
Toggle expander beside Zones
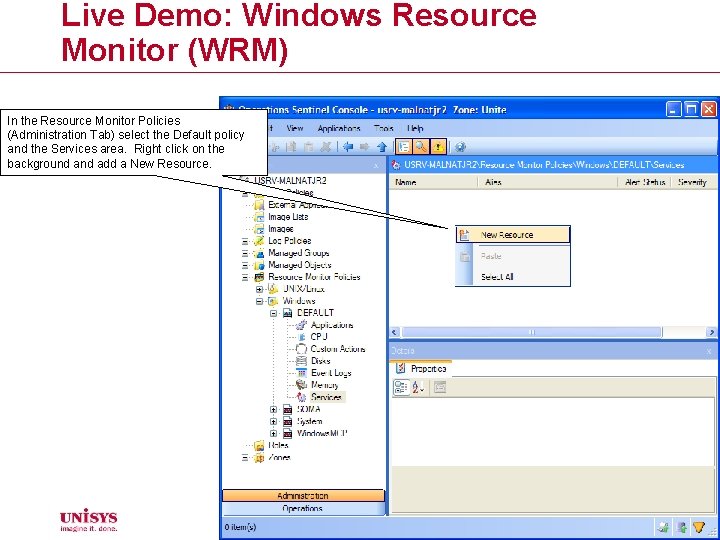[245, 457]
